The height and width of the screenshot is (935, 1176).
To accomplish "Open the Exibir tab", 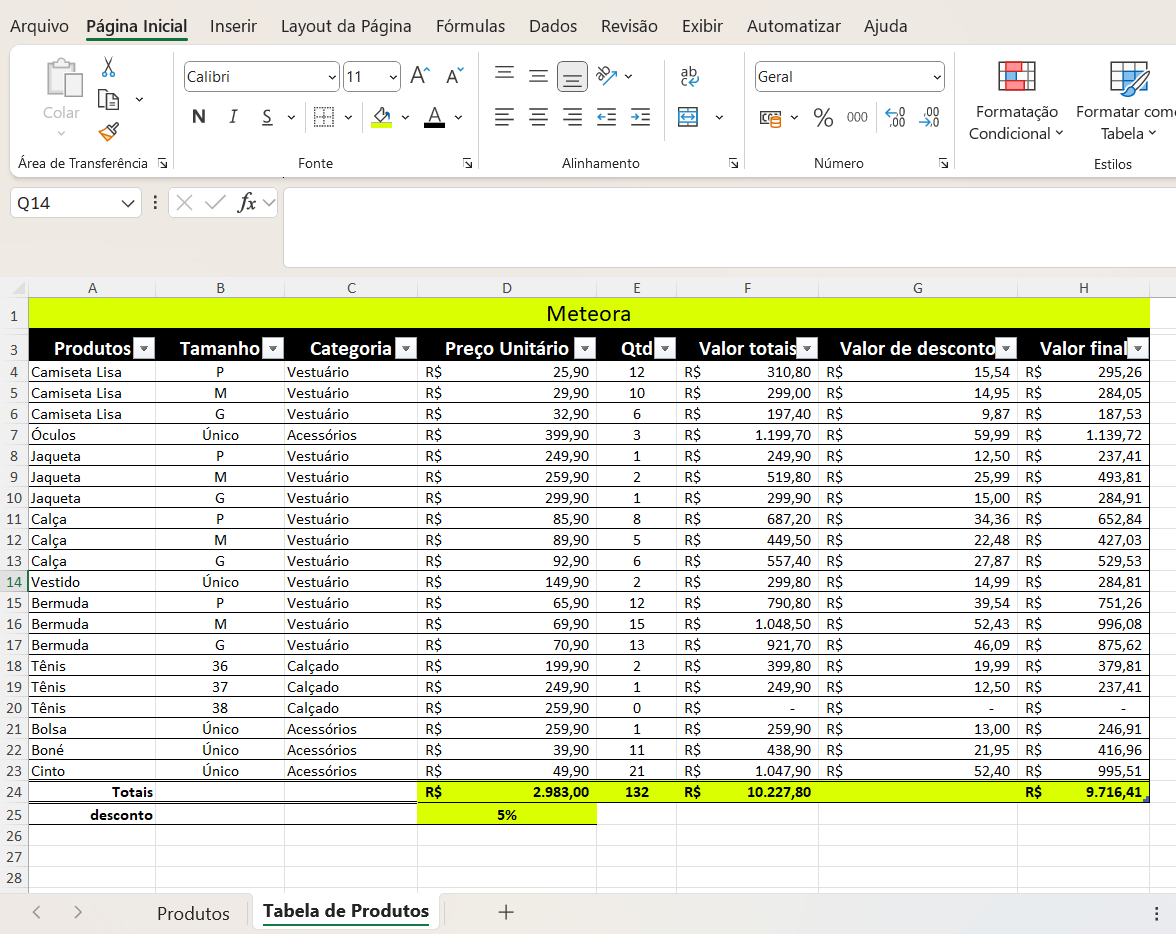I will (x=702, y=26).
